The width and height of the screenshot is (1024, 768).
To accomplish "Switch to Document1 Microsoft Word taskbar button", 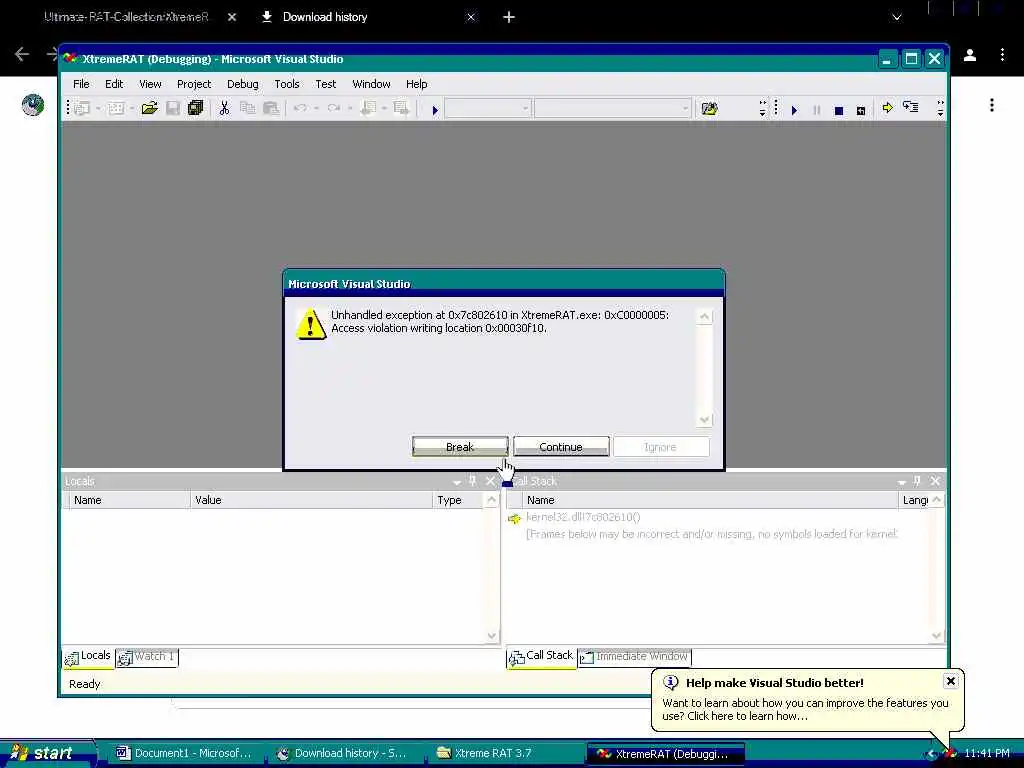I will (184, 754).
